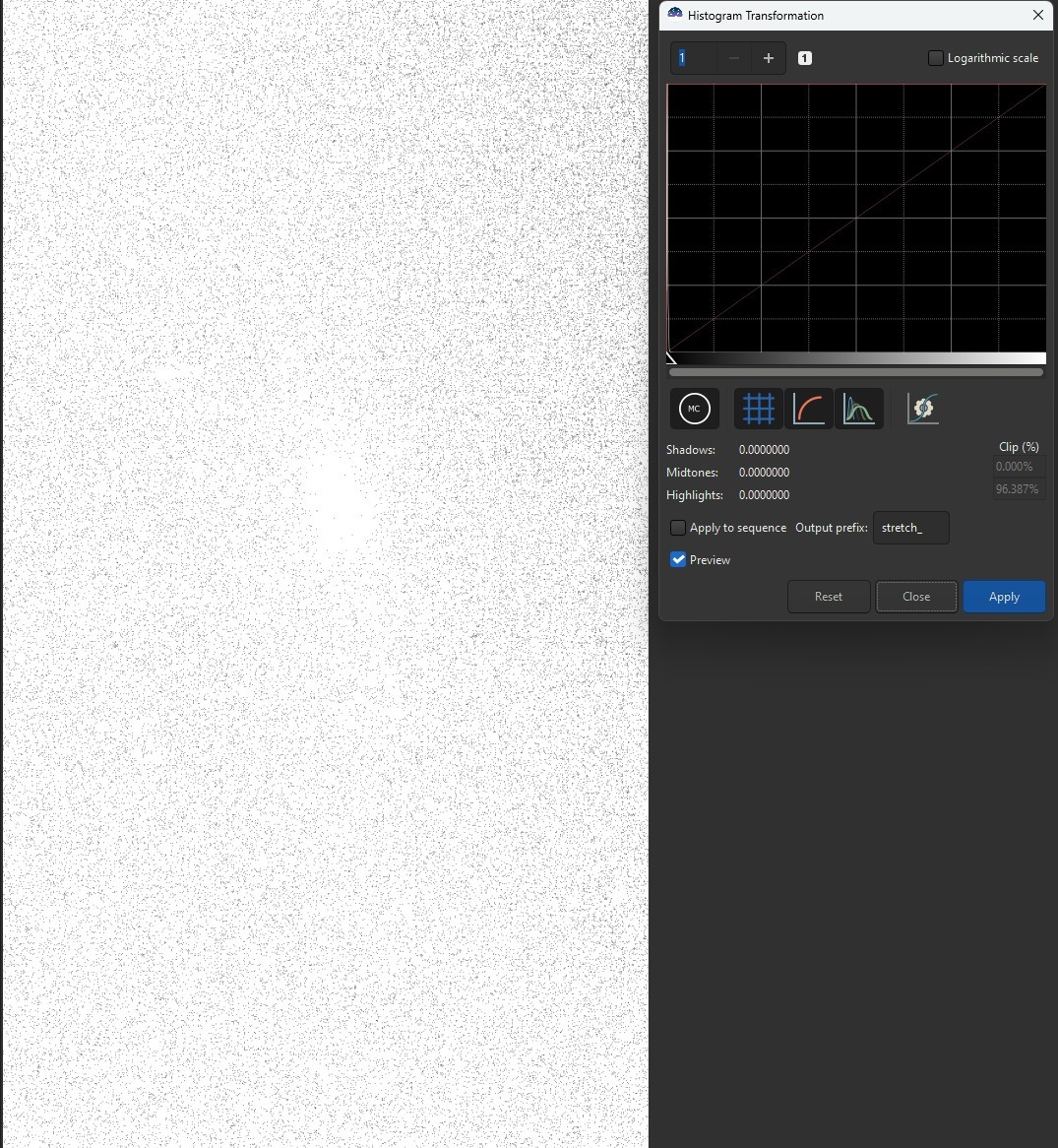This screenshot has width=1058, height=1148.
Task: Click the Output prefix text field
Action: coord(910,528)
